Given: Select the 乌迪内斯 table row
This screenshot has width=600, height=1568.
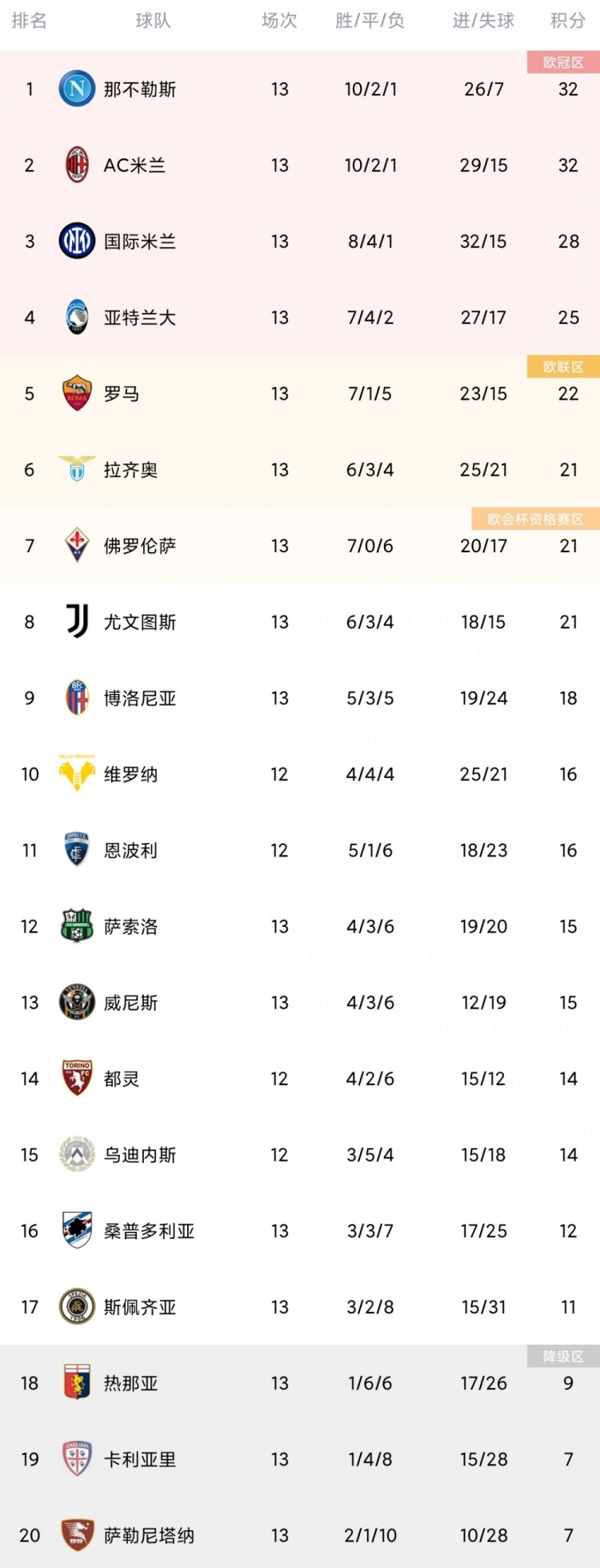Looking at the screenshot, I should click(x=300, y=1154).
